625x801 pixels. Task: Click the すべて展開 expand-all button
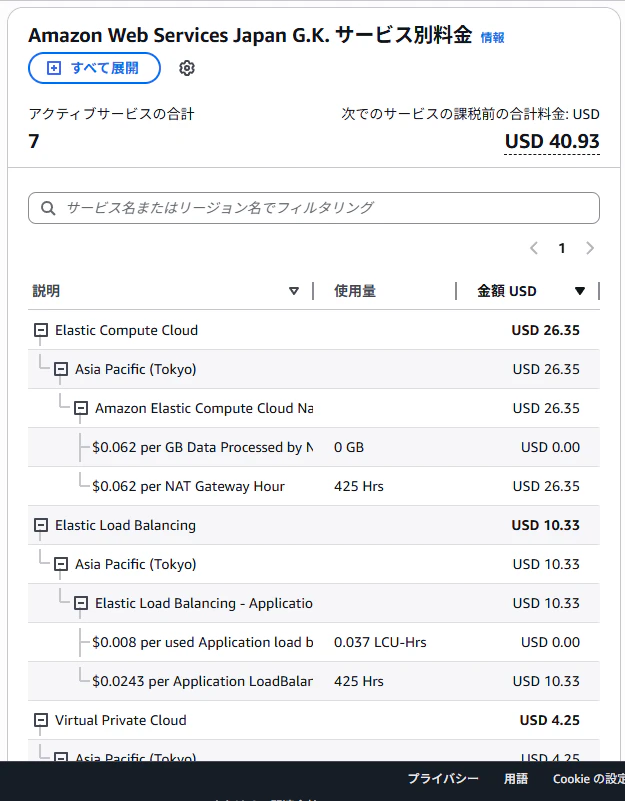[x=95, y=68]
